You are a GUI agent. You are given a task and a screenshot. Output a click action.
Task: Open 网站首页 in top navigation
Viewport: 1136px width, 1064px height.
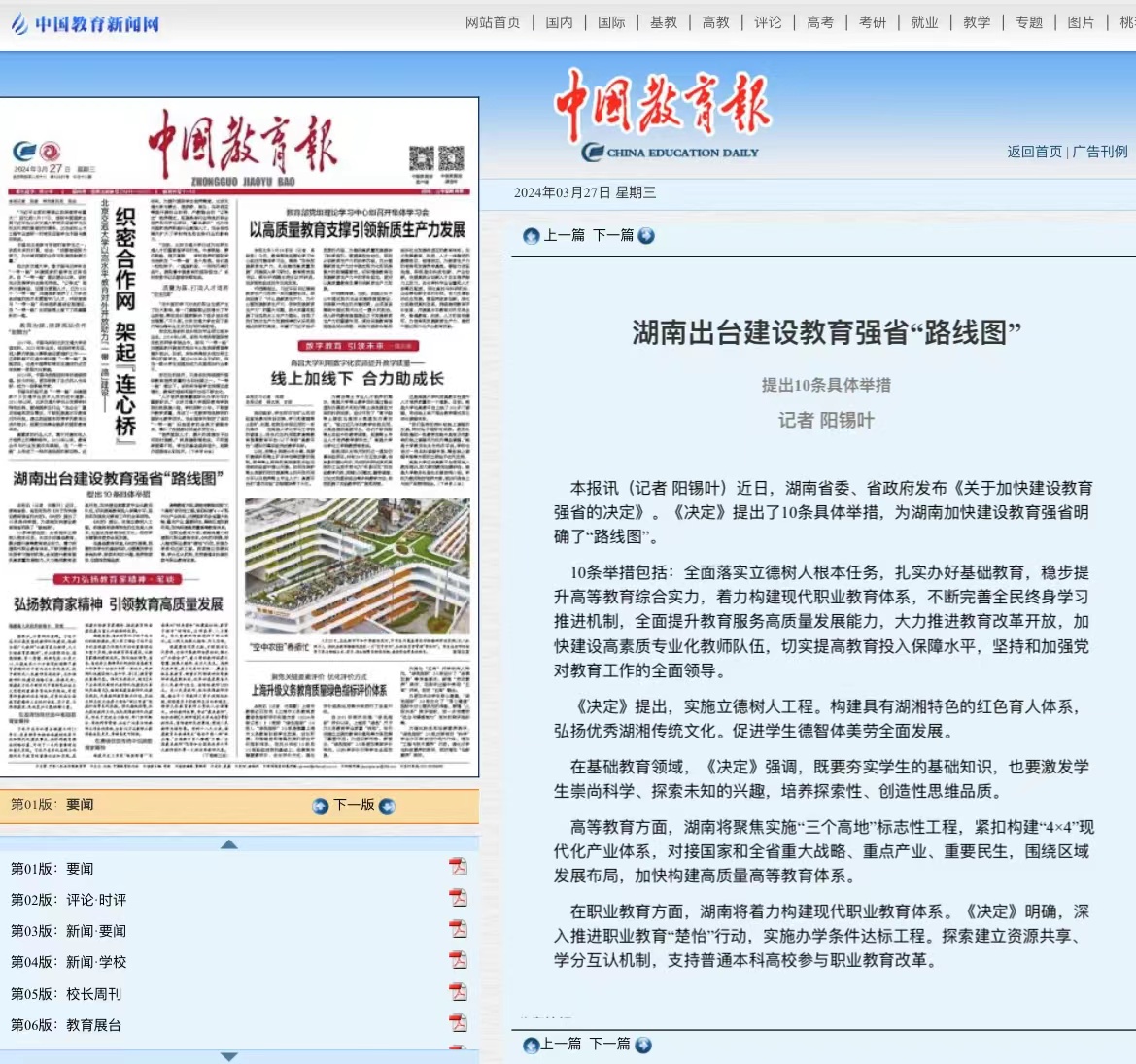[493, 22]
